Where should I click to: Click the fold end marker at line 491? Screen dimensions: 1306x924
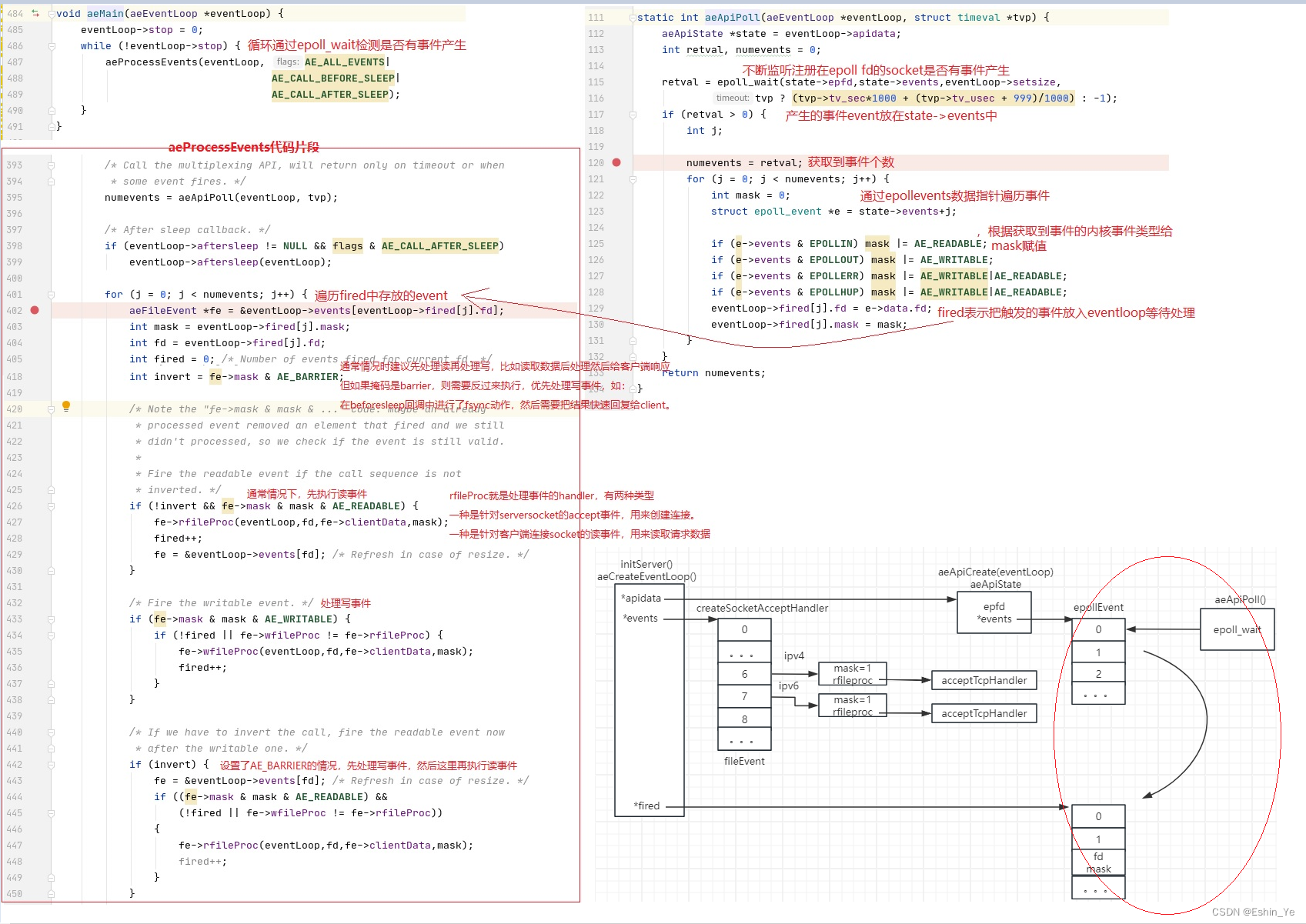52,127
